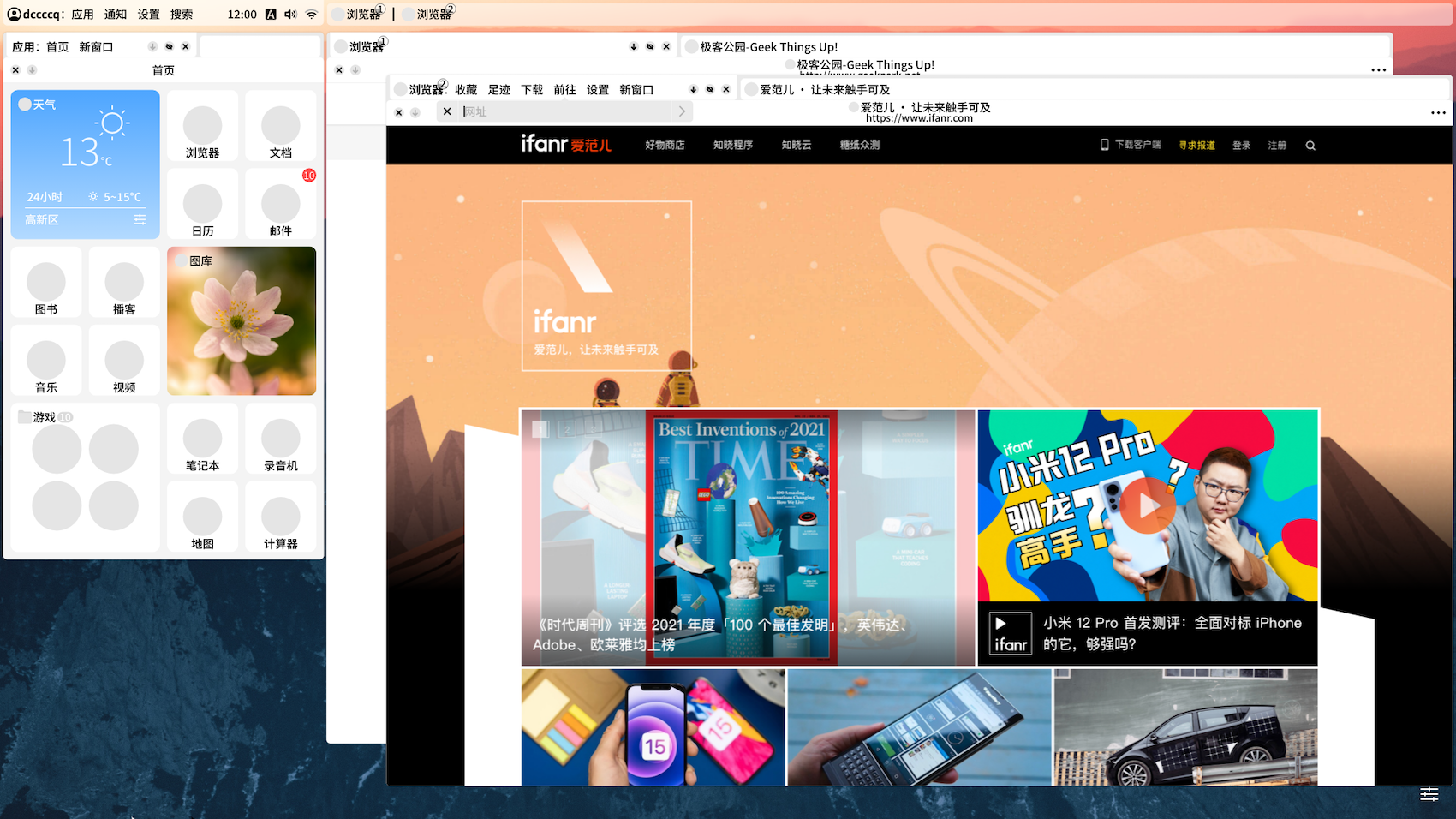The image size is (1456, 819).
Task: Open the 游戏 games folder
Action: coord(86,477)
